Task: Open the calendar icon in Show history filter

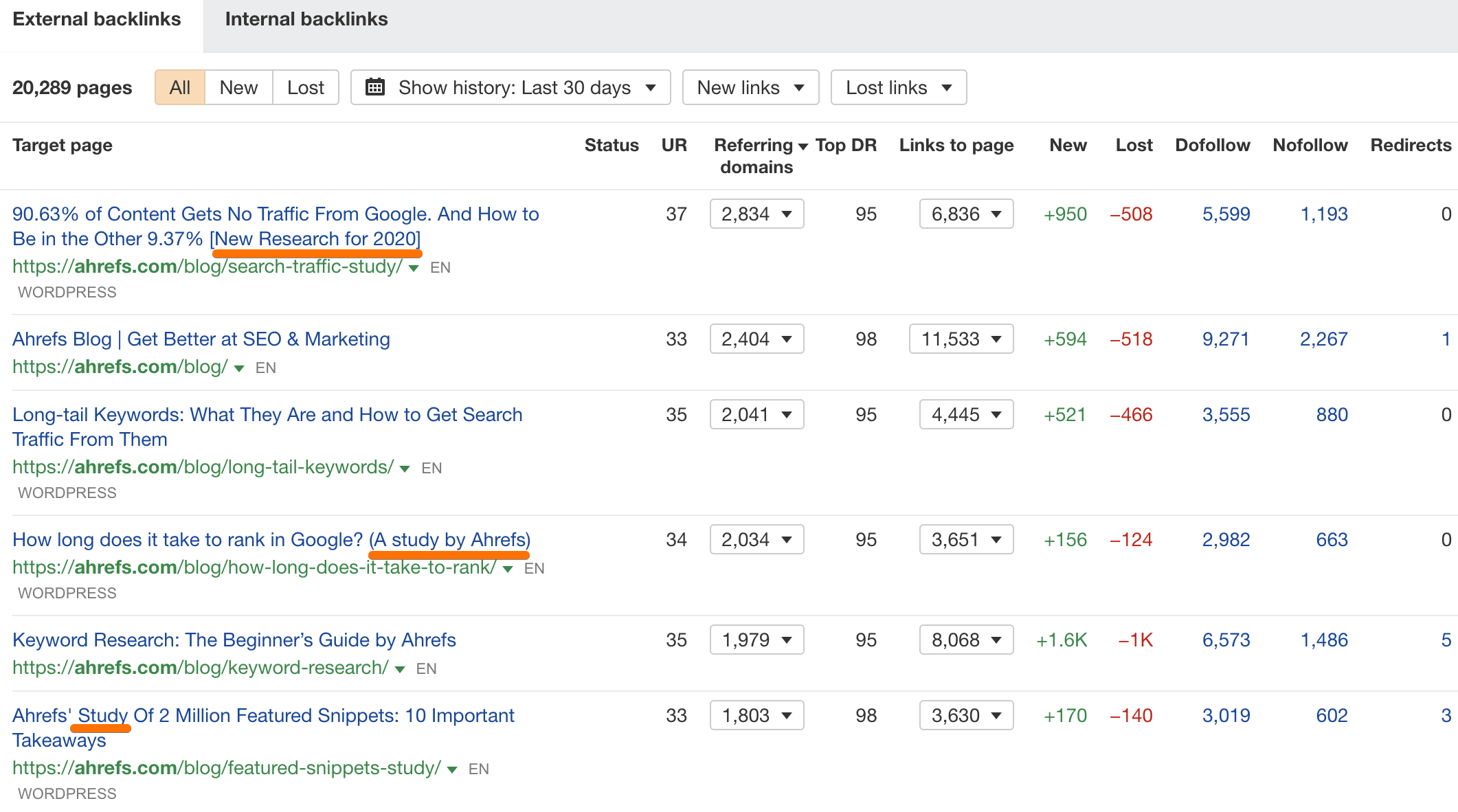Action: [x=375, y=87]
